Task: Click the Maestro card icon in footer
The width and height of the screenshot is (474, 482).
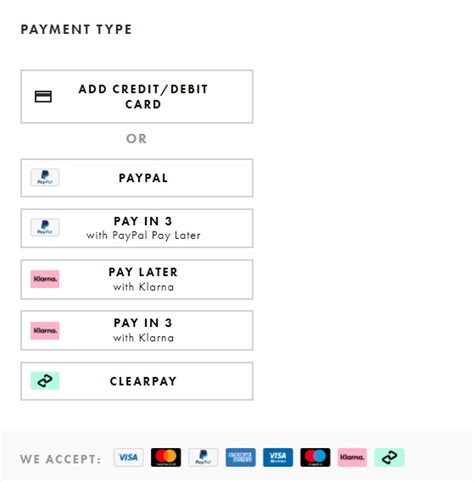Action: coord(315,457)
